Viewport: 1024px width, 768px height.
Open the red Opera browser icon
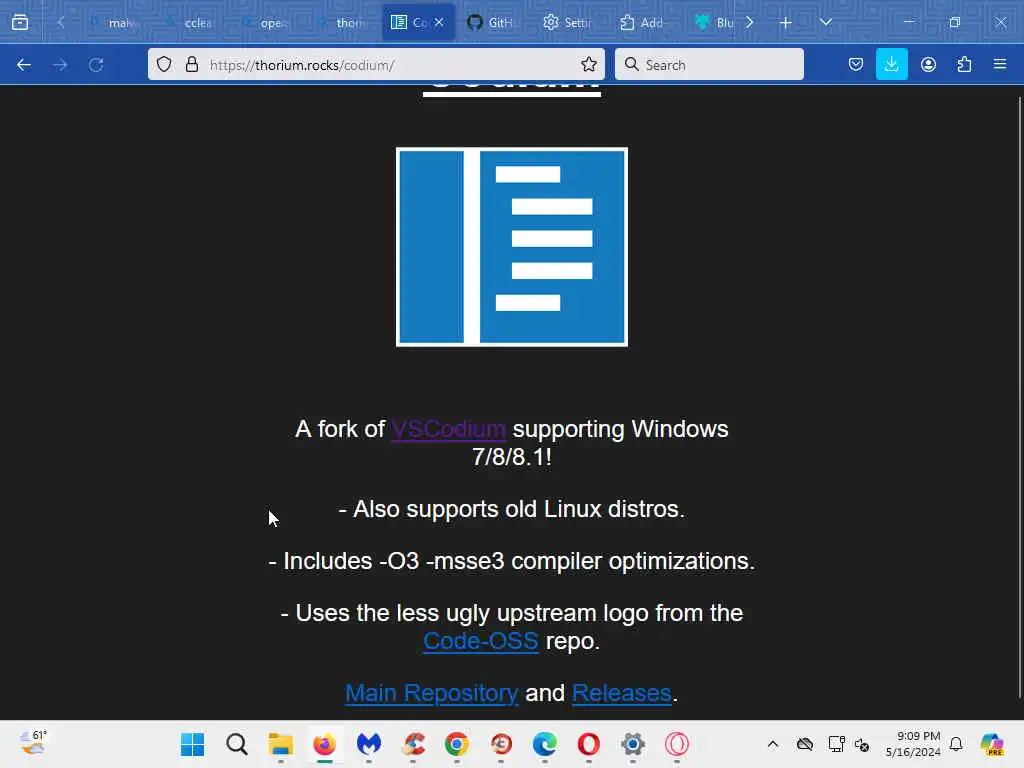(x=588, y=744)
